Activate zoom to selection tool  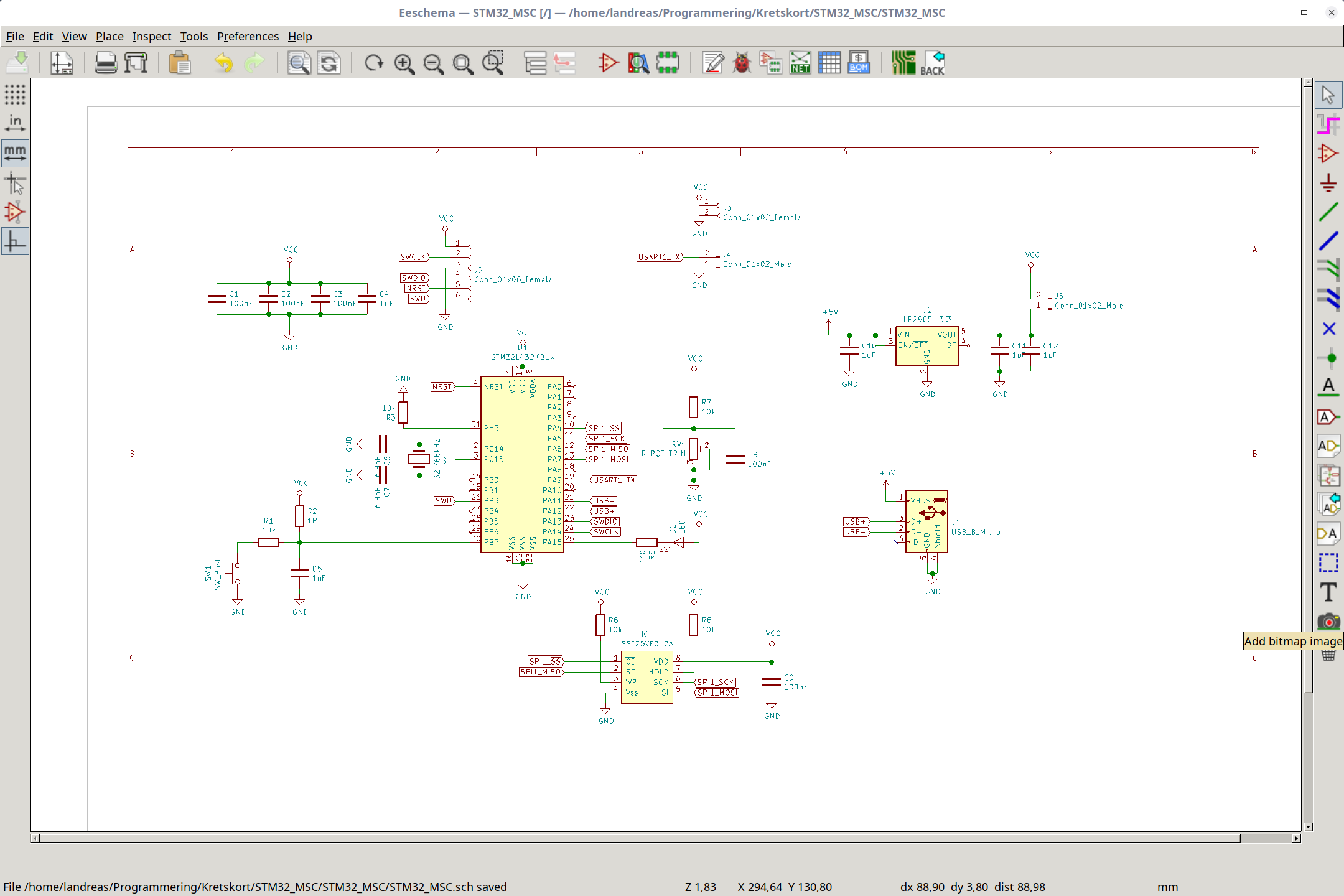(493, 63)
